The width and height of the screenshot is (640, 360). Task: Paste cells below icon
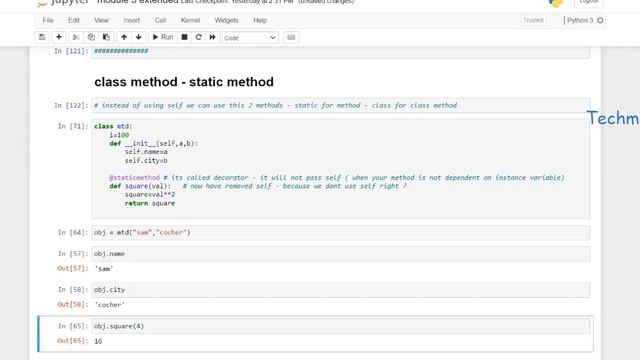[106, 37]
